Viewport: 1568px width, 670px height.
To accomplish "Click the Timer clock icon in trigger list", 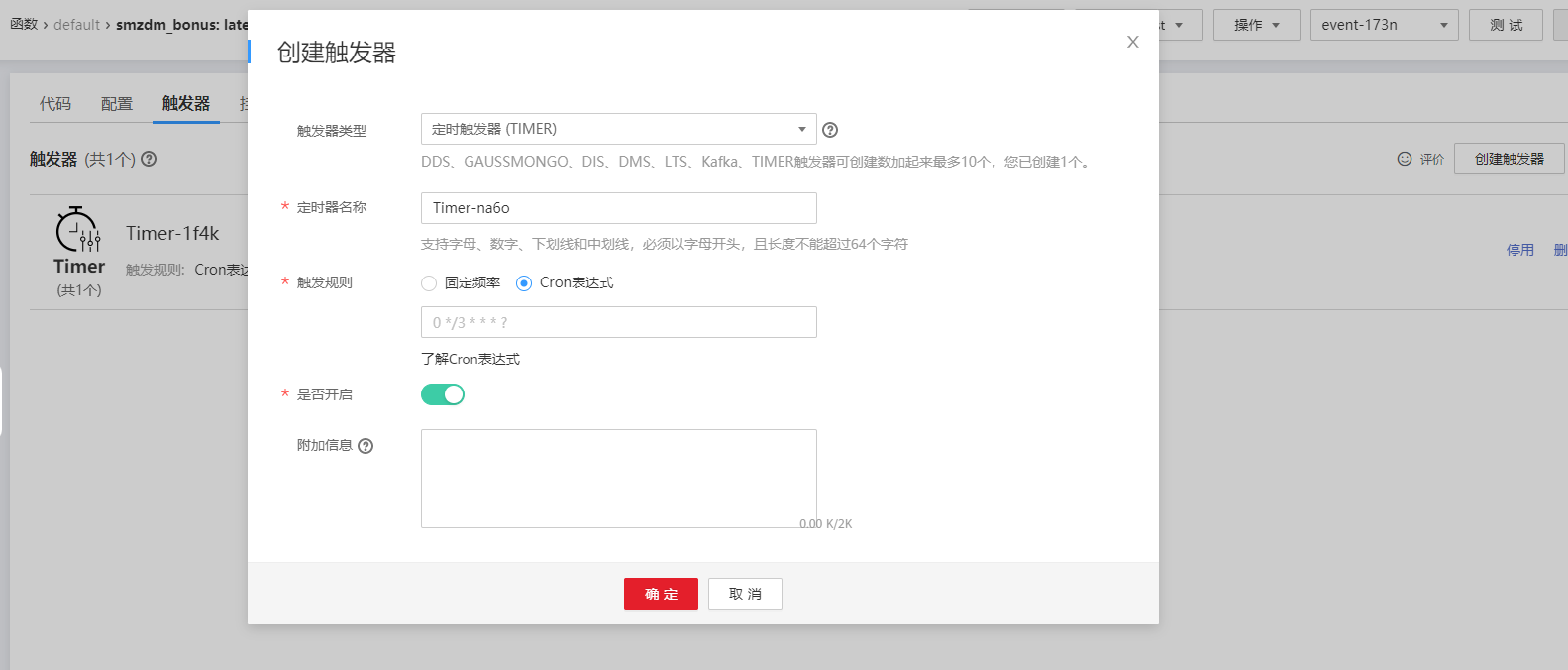I will (78, 230).
